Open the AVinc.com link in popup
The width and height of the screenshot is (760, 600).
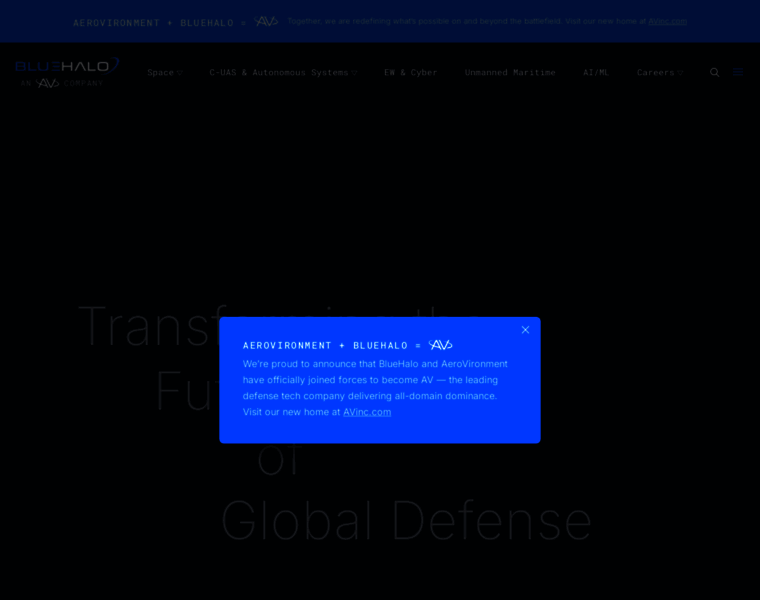point(367,412)
